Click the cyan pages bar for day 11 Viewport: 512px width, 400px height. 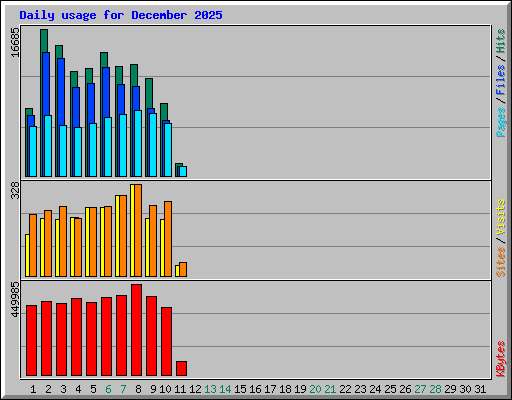(x=183, y=171)
